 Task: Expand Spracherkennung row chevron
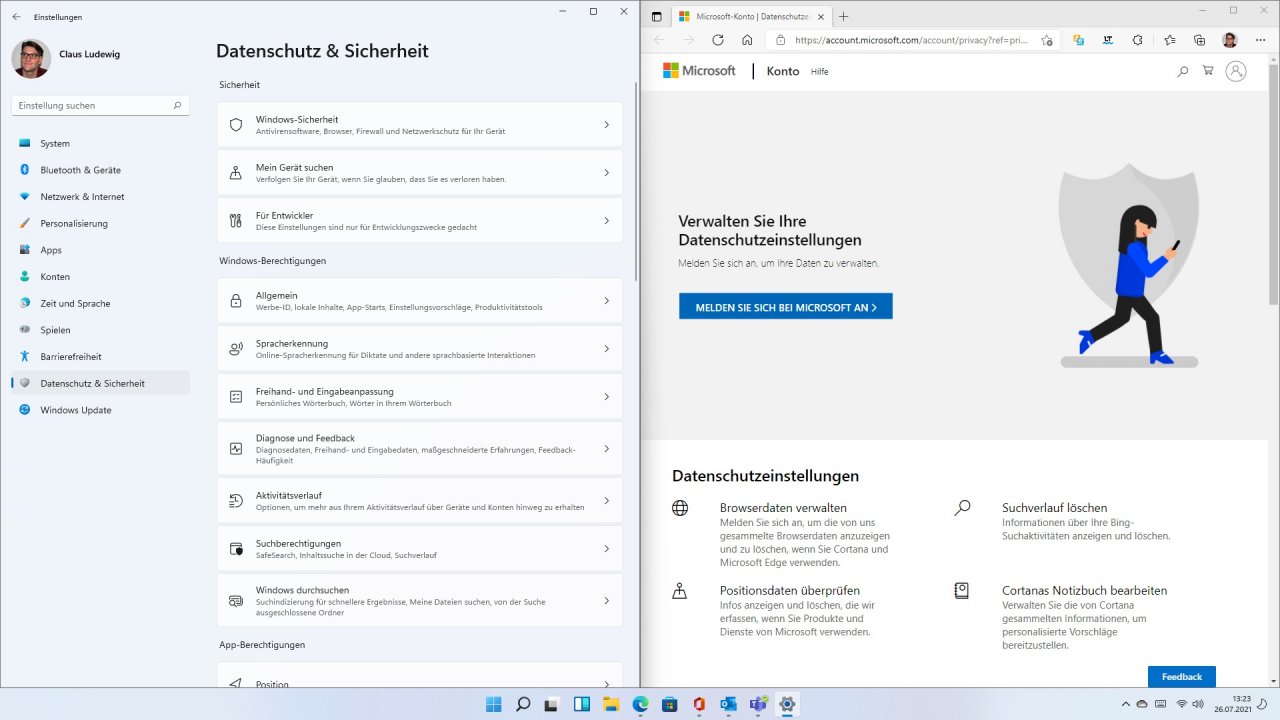click(606, 349)
